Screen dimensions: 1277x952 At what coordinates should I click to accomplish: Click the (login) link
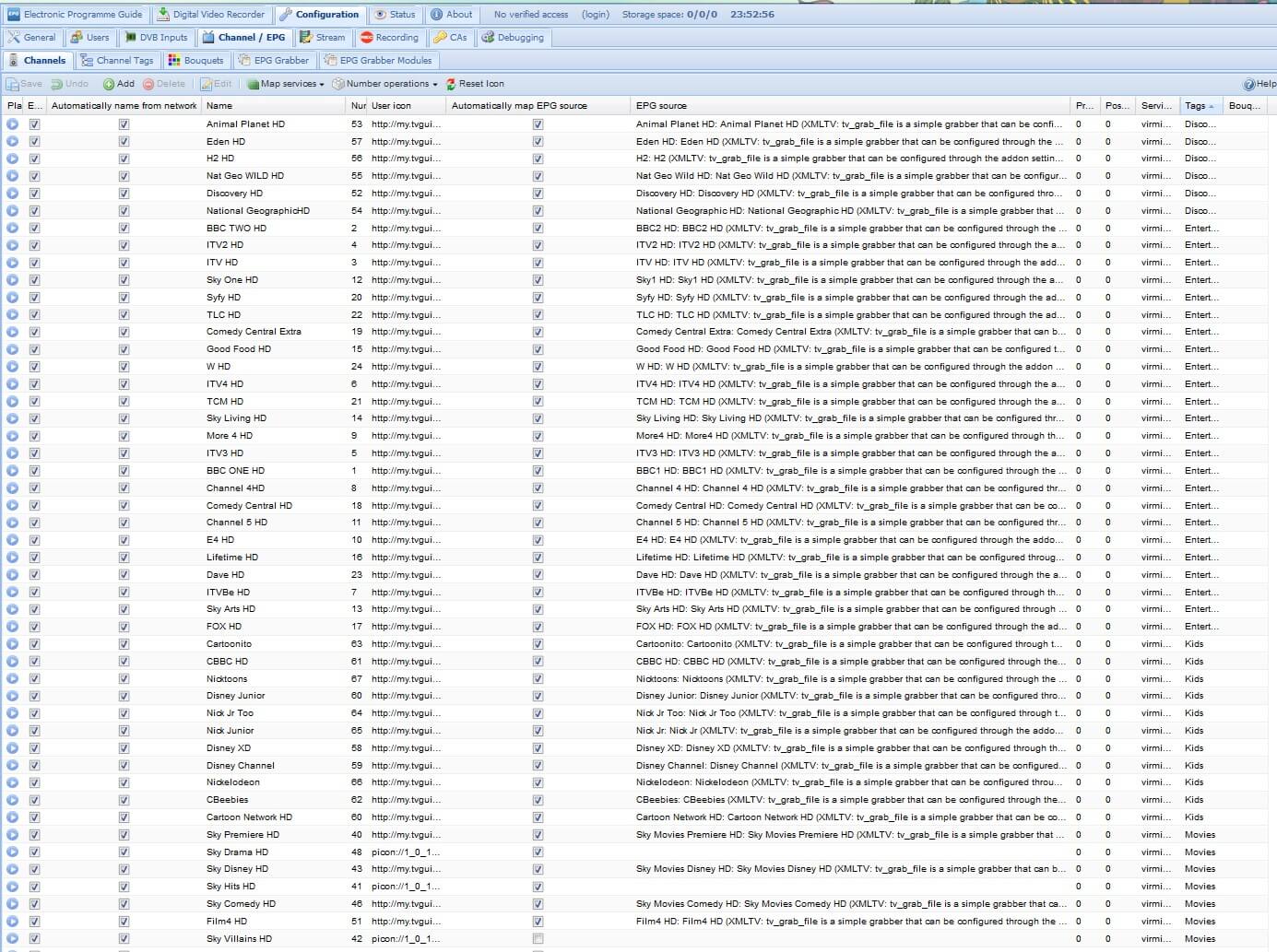pos(595,15)
